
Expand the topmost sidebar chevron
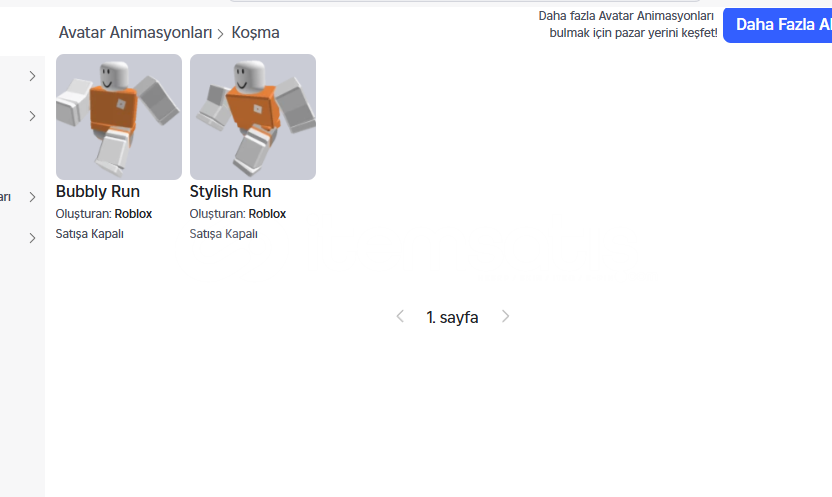click(32, 76)
